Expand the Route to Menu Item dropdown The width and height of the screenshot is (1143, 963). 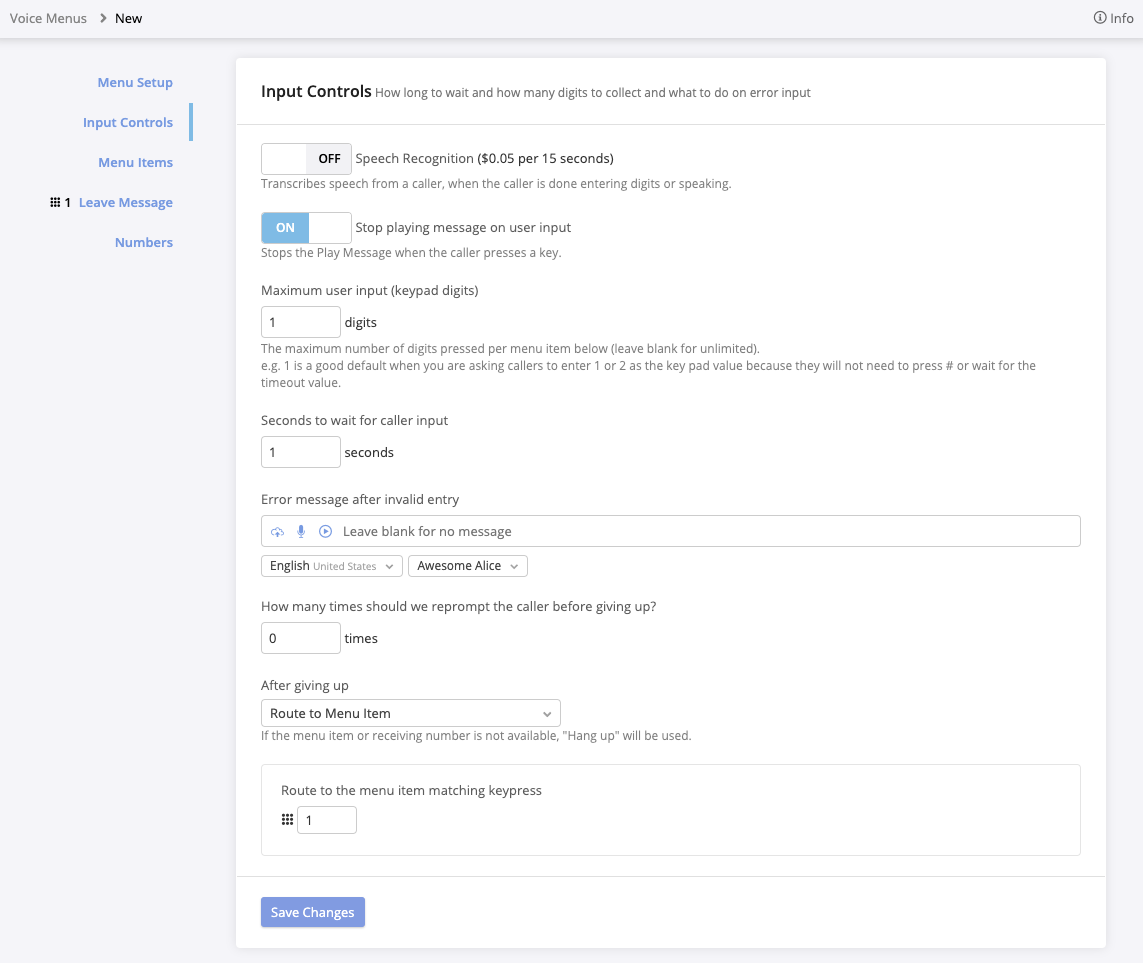click(x=410, y=714)
